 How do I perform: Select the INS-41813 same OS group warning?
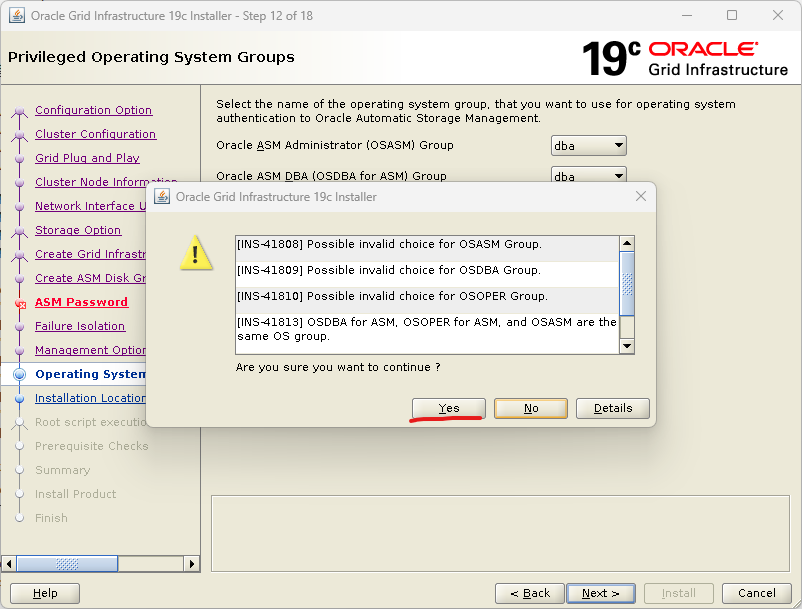[427, 329]
